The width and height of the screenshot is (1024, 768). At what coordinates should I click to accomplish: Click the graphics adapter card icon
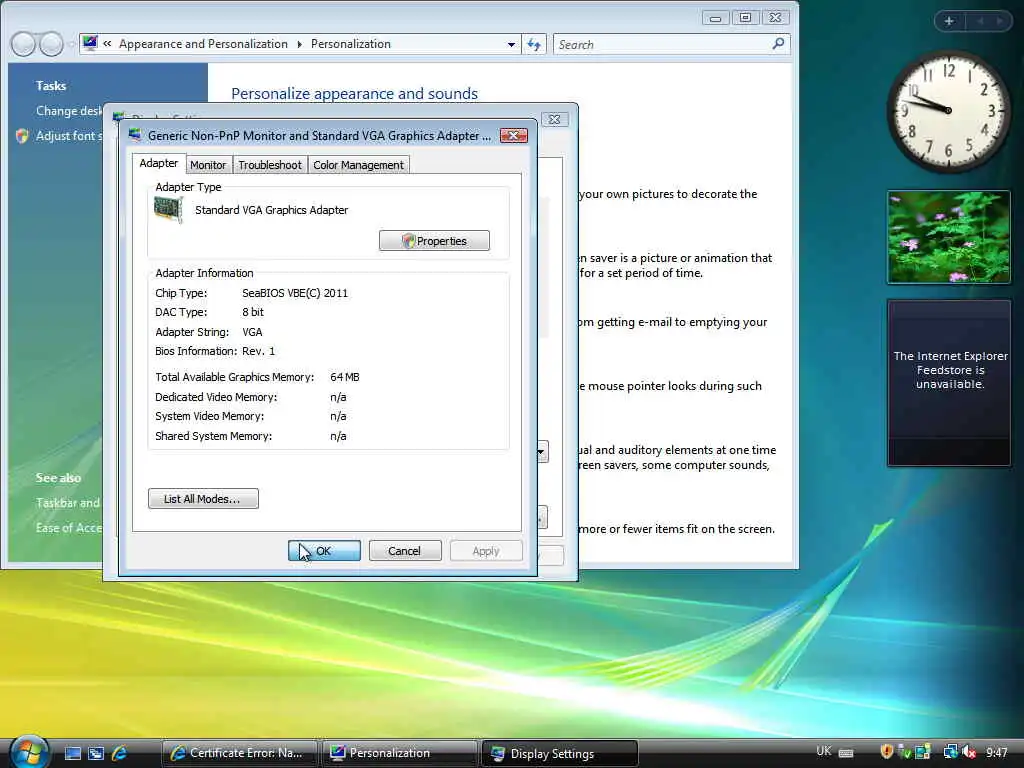pos(168,210)
